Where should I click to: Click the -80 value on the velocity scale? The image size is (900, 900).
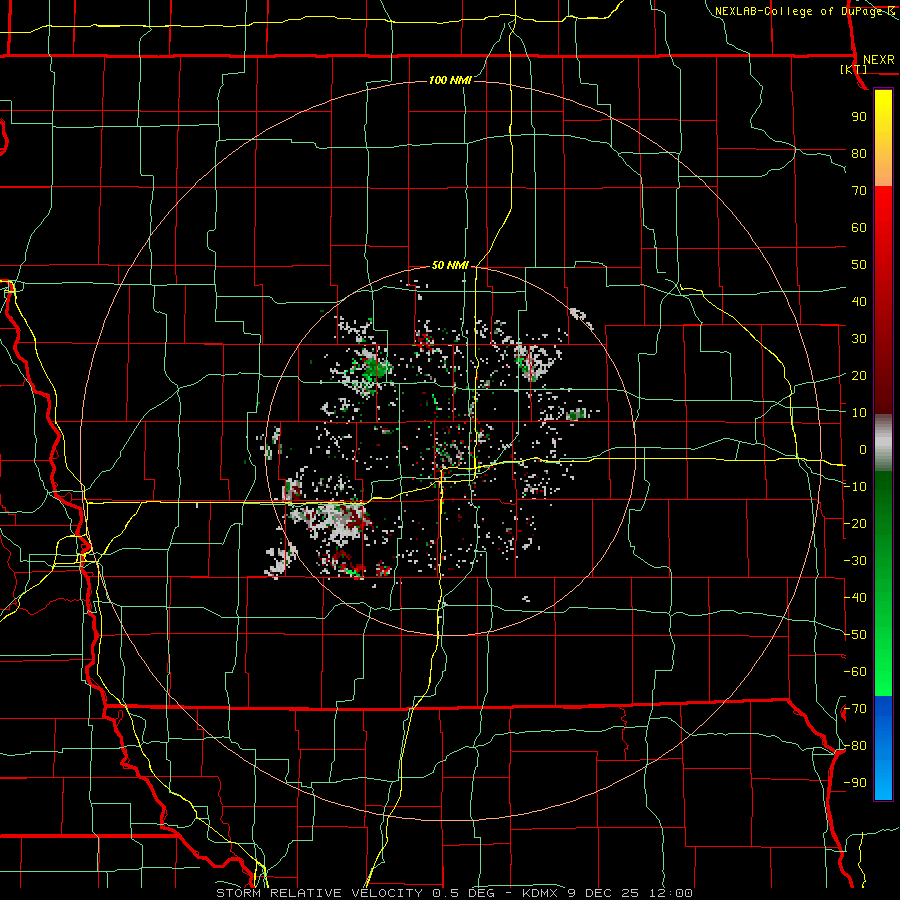855,746
